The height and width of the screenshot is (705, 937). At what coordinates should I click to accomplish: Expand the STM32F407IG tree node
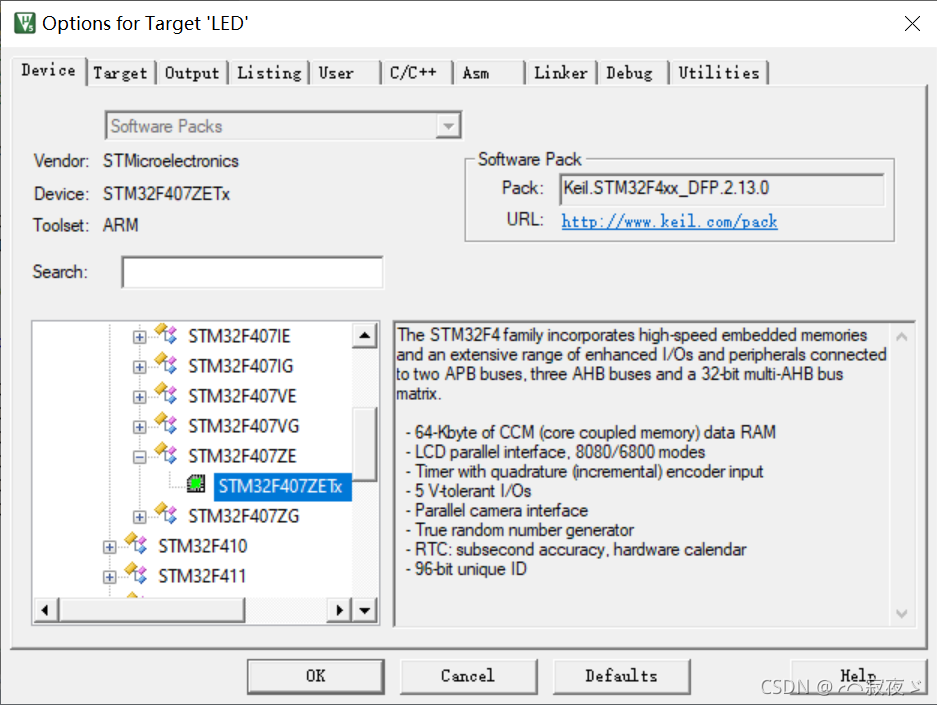click(139, 367)
